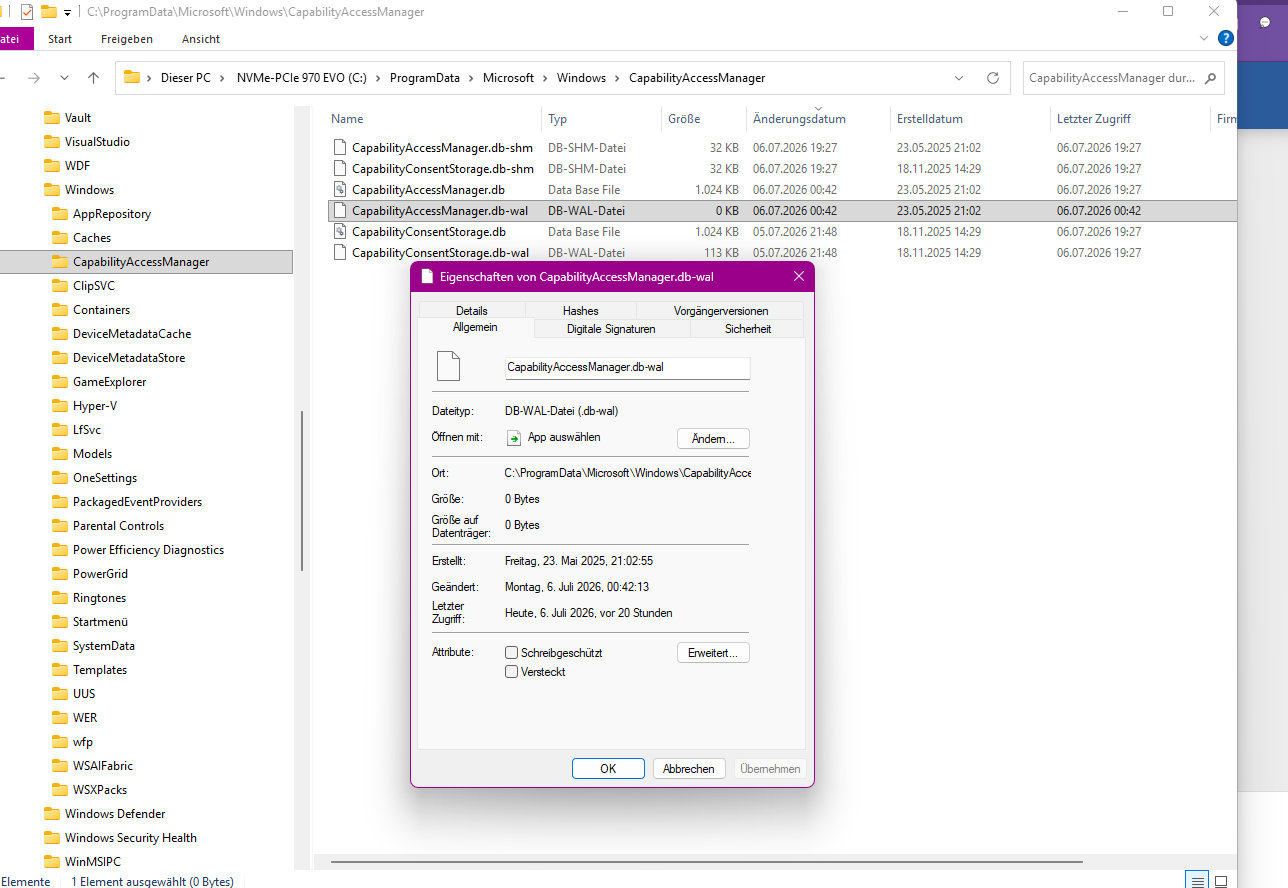Switch to the Details tab in properties dialog
Viewport: 1288px width, 888px height.
[x=472, y=311]
